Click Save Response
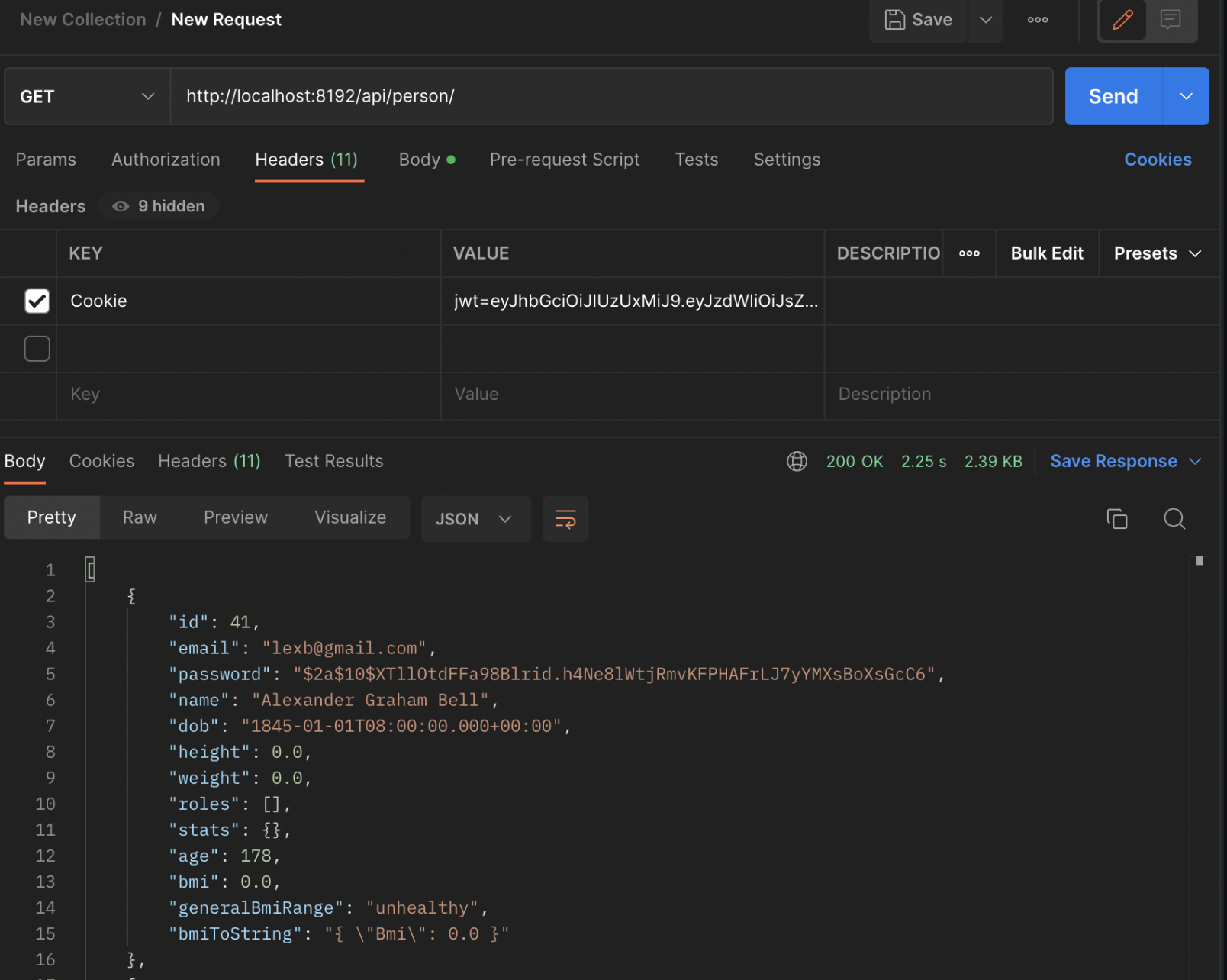The height and width of the screenshot is (980, 1227). click(1113, 461)
